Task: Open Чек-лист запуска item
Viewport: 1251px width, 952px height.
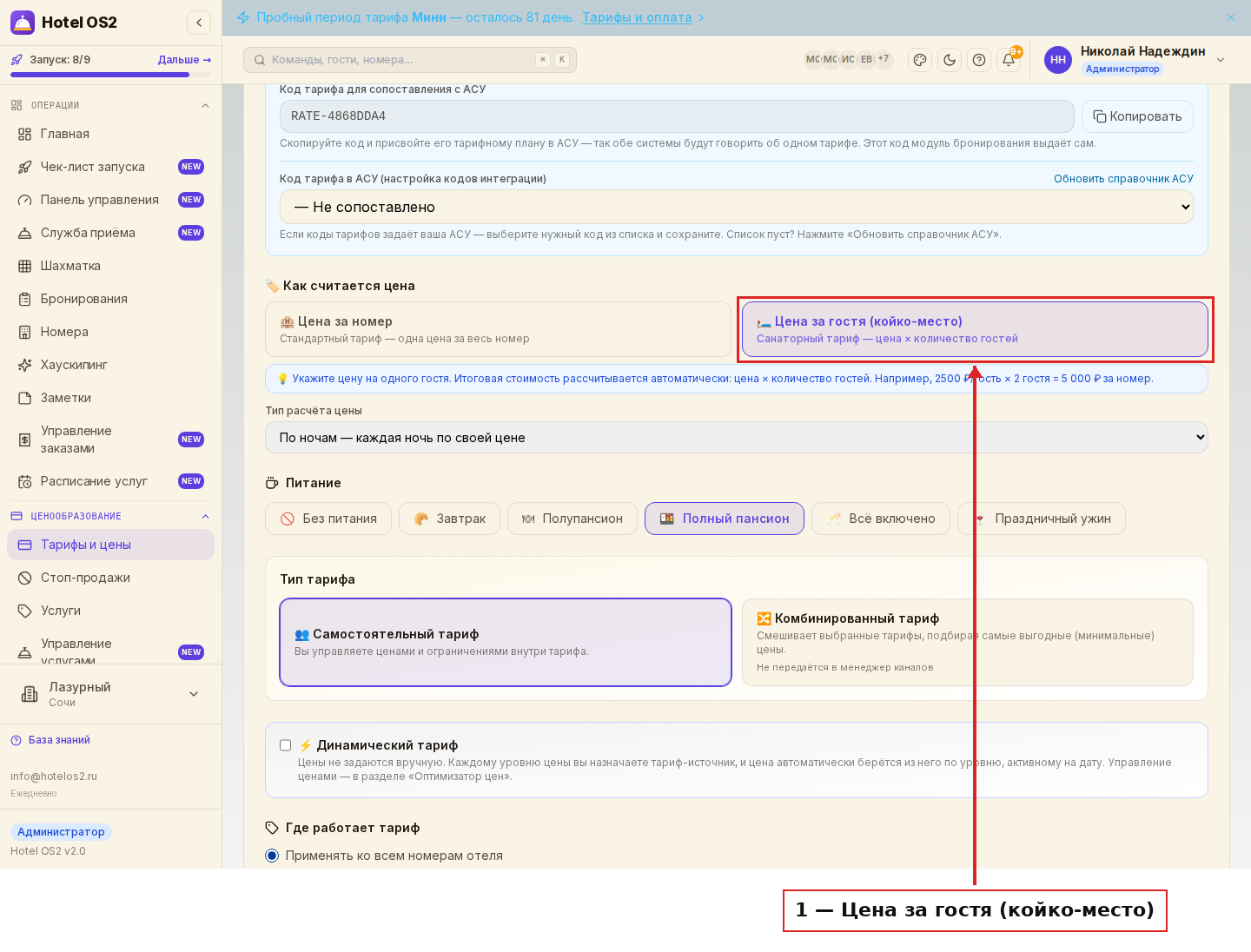Action: [110, 167]
